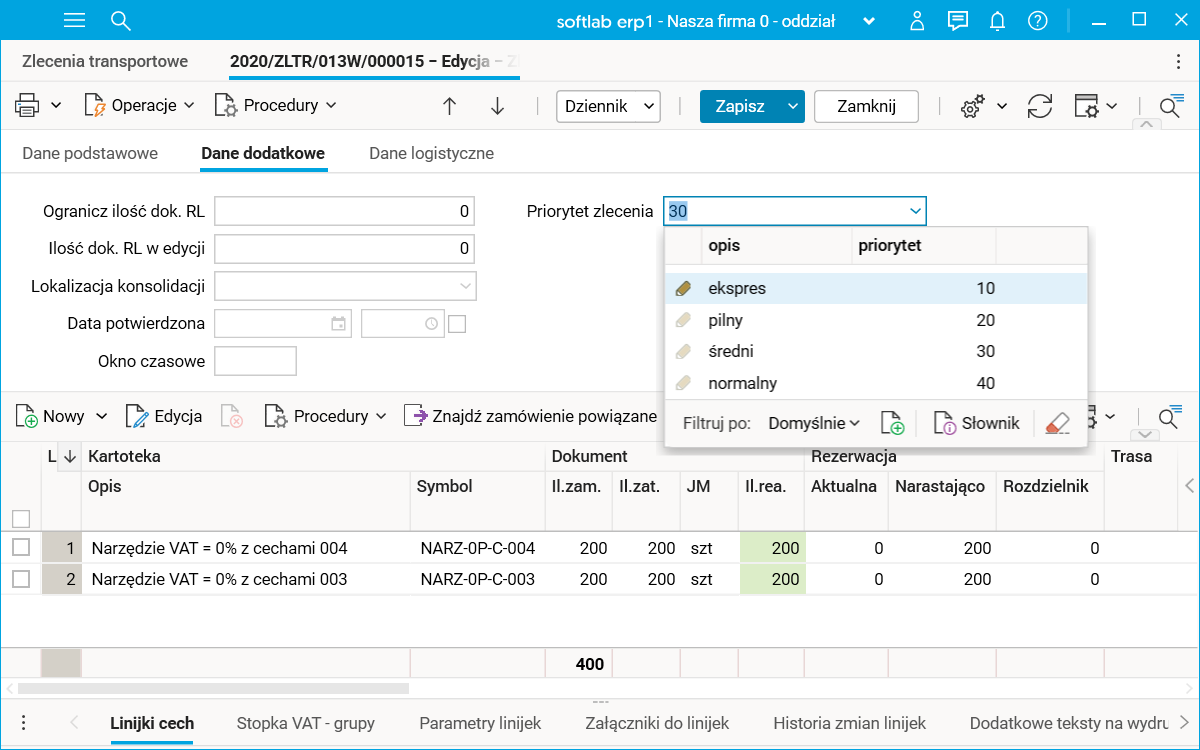Open the clock time picker icon

[x=431, y=324]
